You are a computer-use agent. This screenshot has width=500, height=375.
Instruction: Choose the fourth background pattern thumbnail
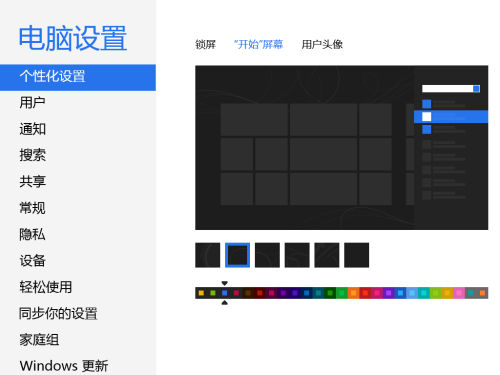point(297,255)
